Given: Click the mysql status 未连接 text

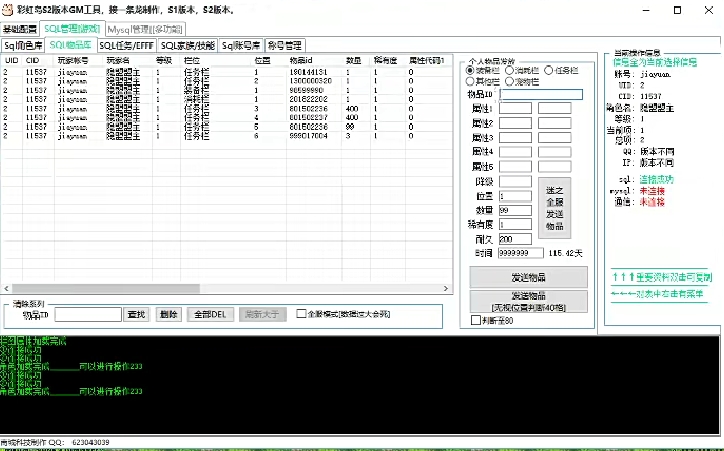Looking at the screenshot, I should [652, 191].
